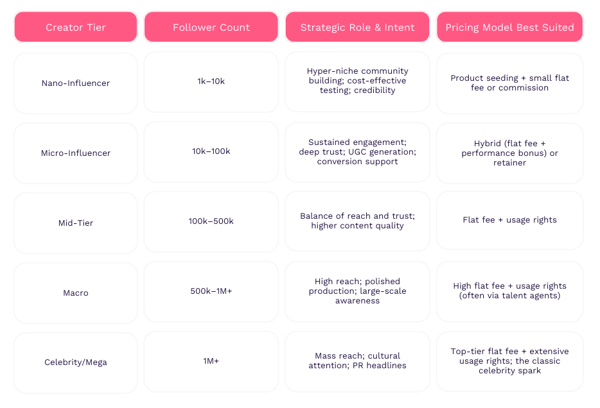Click the 10k–100k follower count cell
600x408 pixels.
coord(211,152)
